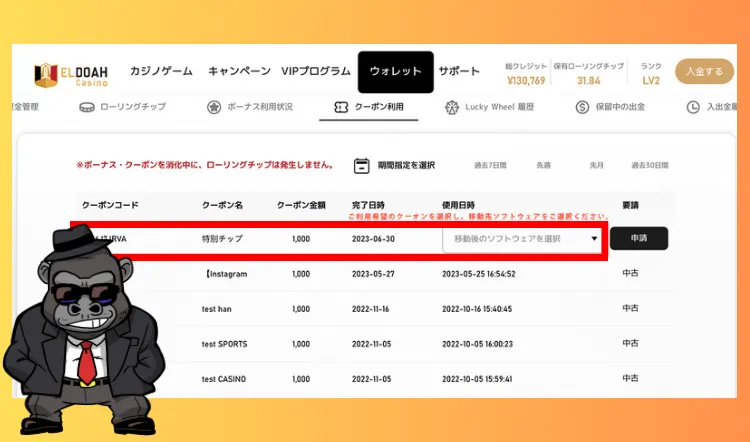Click the rolling chip balance 31.84
The image size is (750, 442).
[x=589, y=80]
